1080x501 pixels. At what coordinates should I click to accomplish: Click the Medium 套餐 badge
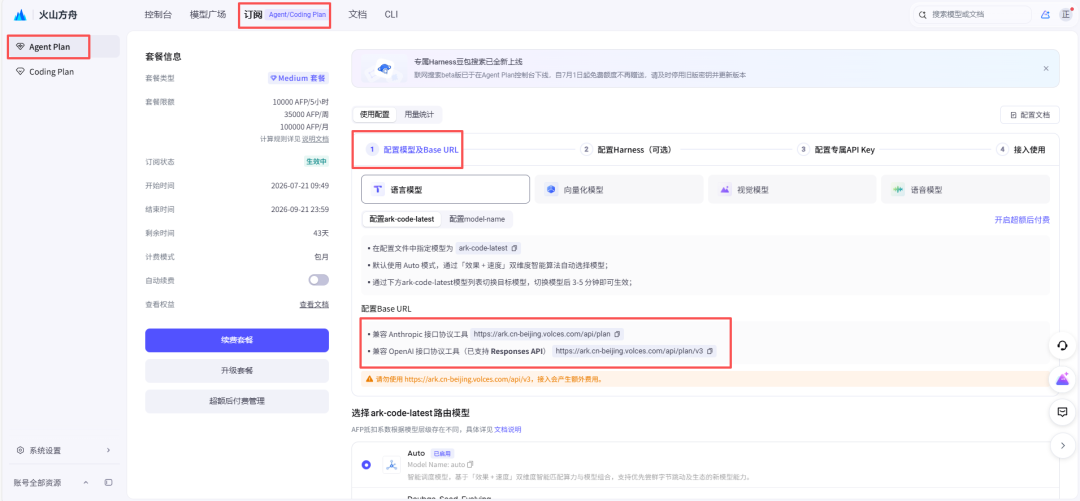pos(298,79)
